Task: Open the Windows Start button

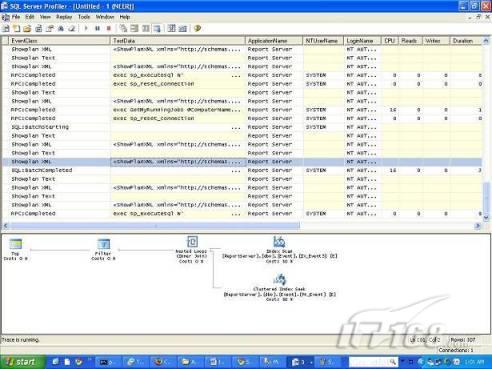Action: click(22, 362)
